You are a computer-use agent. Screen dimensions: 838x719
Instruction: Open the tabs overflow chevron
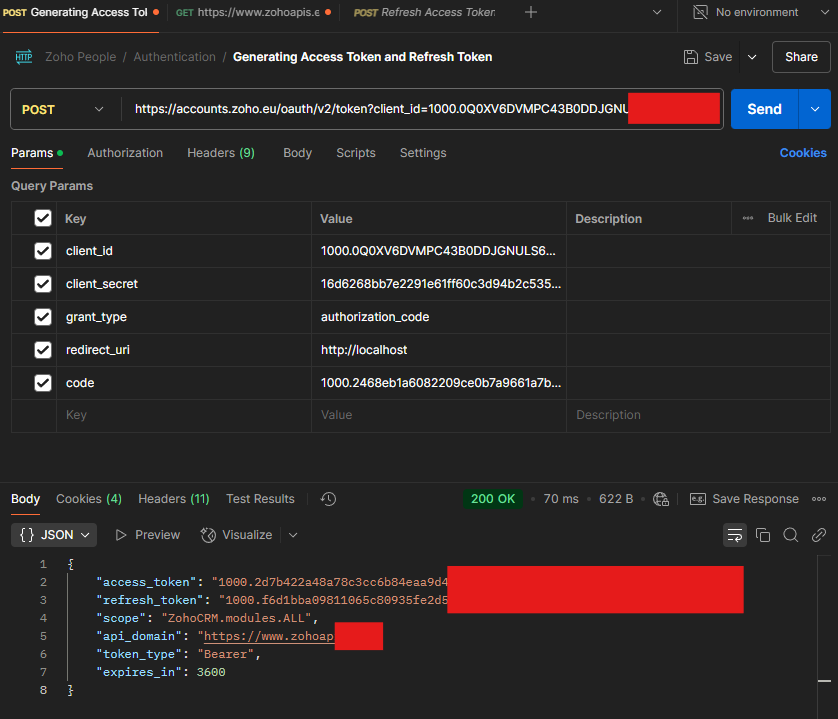pyautogui.click(x=657, y=12)
